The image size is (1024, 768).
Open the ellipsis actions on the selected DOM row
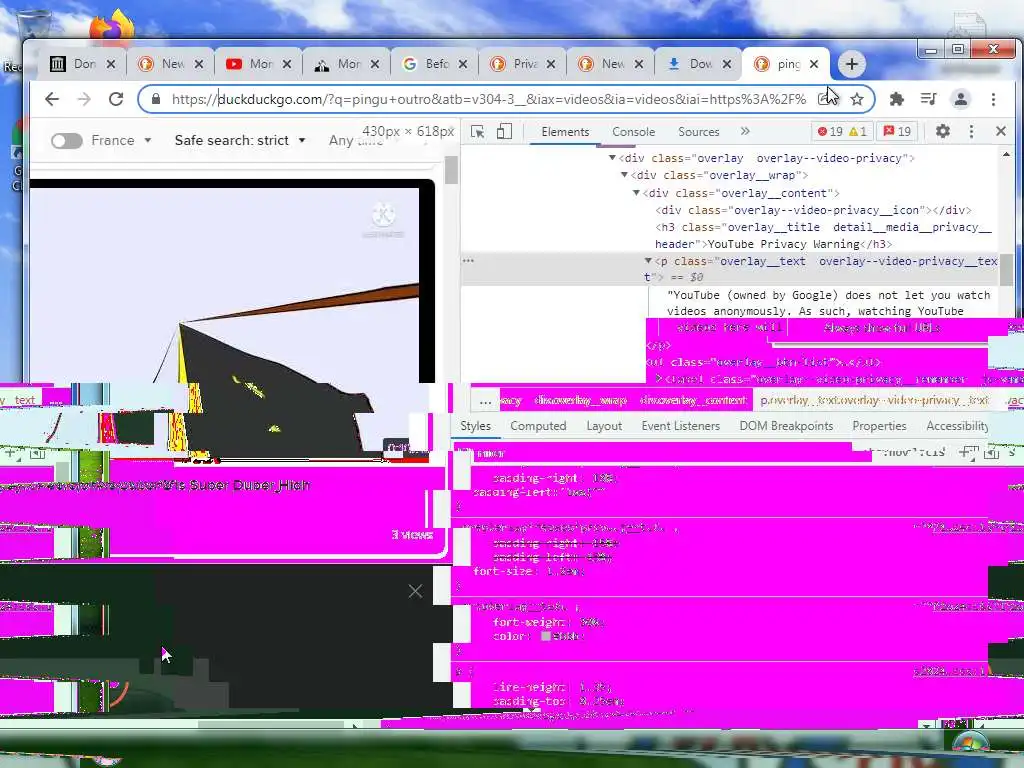(x=468, y=261)
